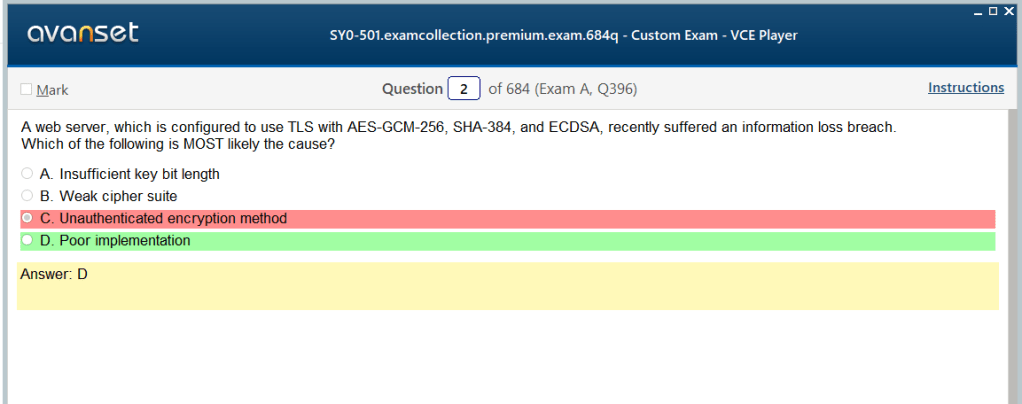Pick radio option D, Poor implementation
The image size is (1022, 404).
tap(27, 241)
